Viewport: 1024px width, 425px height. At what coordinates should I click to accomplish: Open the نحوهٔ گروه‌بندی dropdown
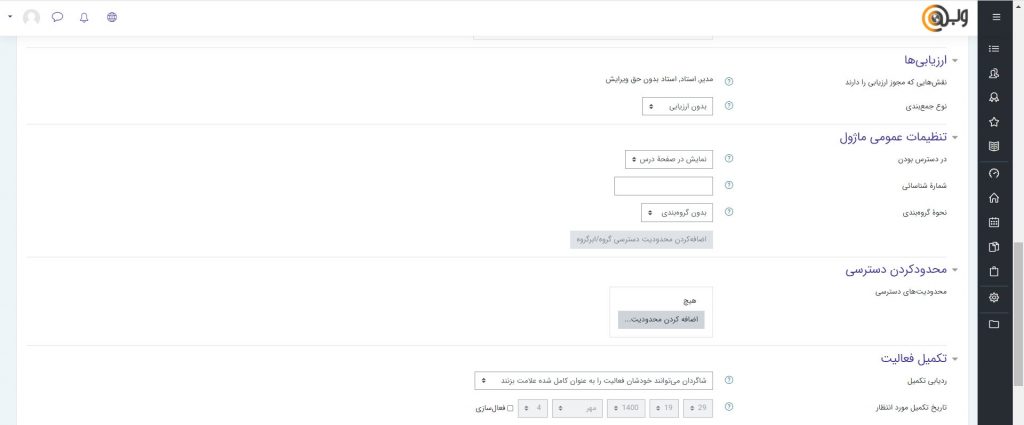pyautogui.click(x=677, y=212)
